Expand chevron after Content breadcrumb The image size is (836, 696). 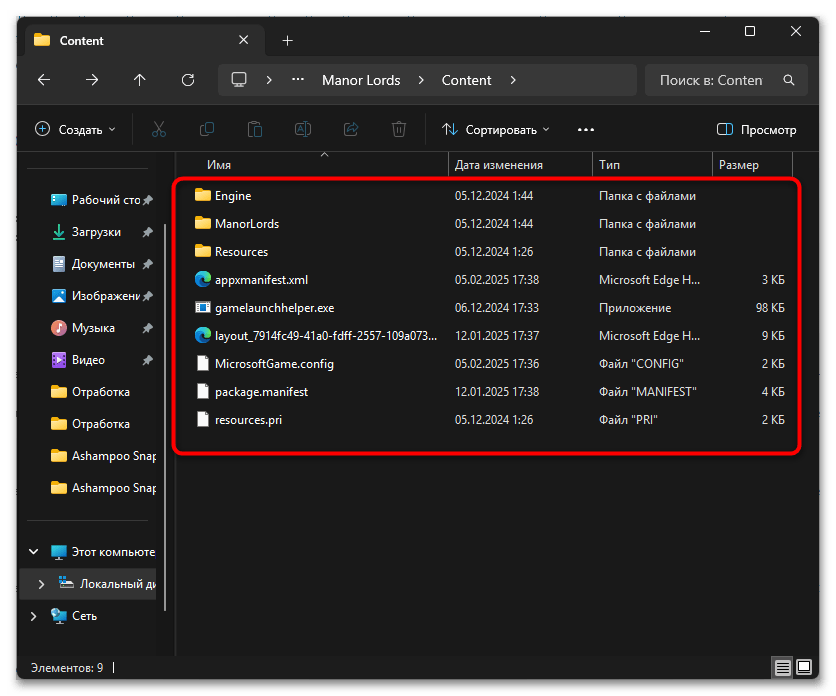click(513, 80)
